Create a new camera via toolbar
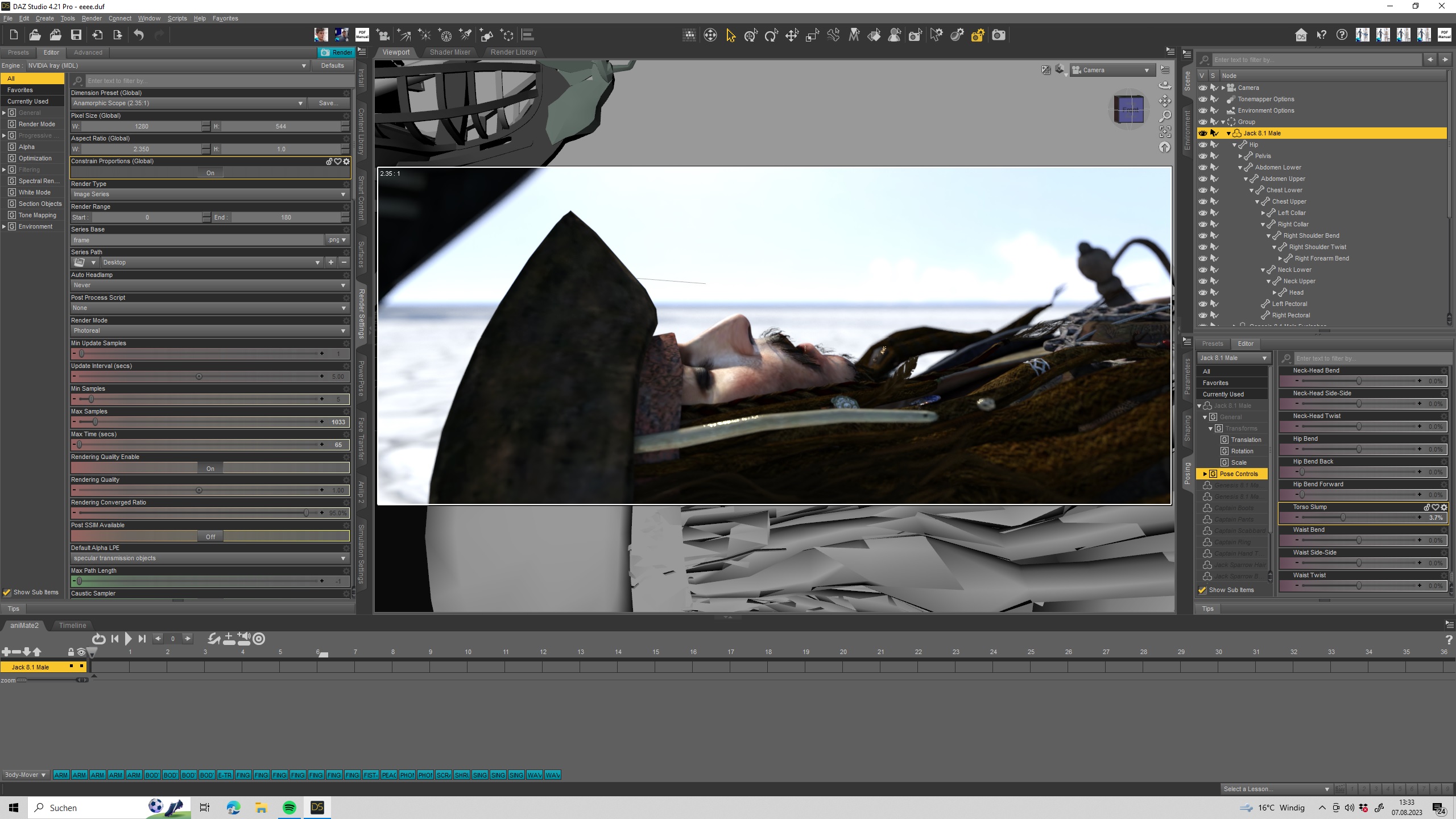This screenshot has width=1456, height=819. point(383,35)
